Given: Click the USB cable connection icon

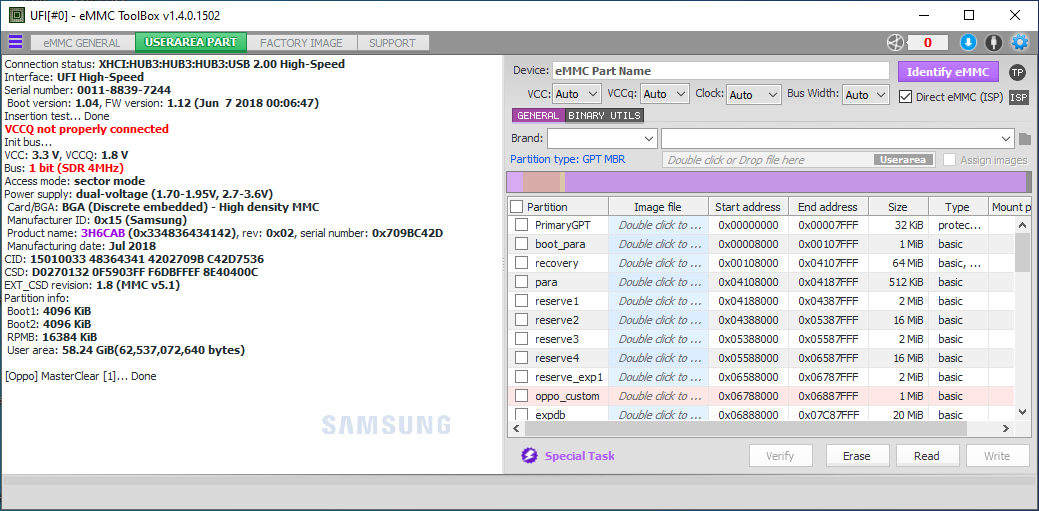Looking at the screenshot, I should (x=993, y=42).
